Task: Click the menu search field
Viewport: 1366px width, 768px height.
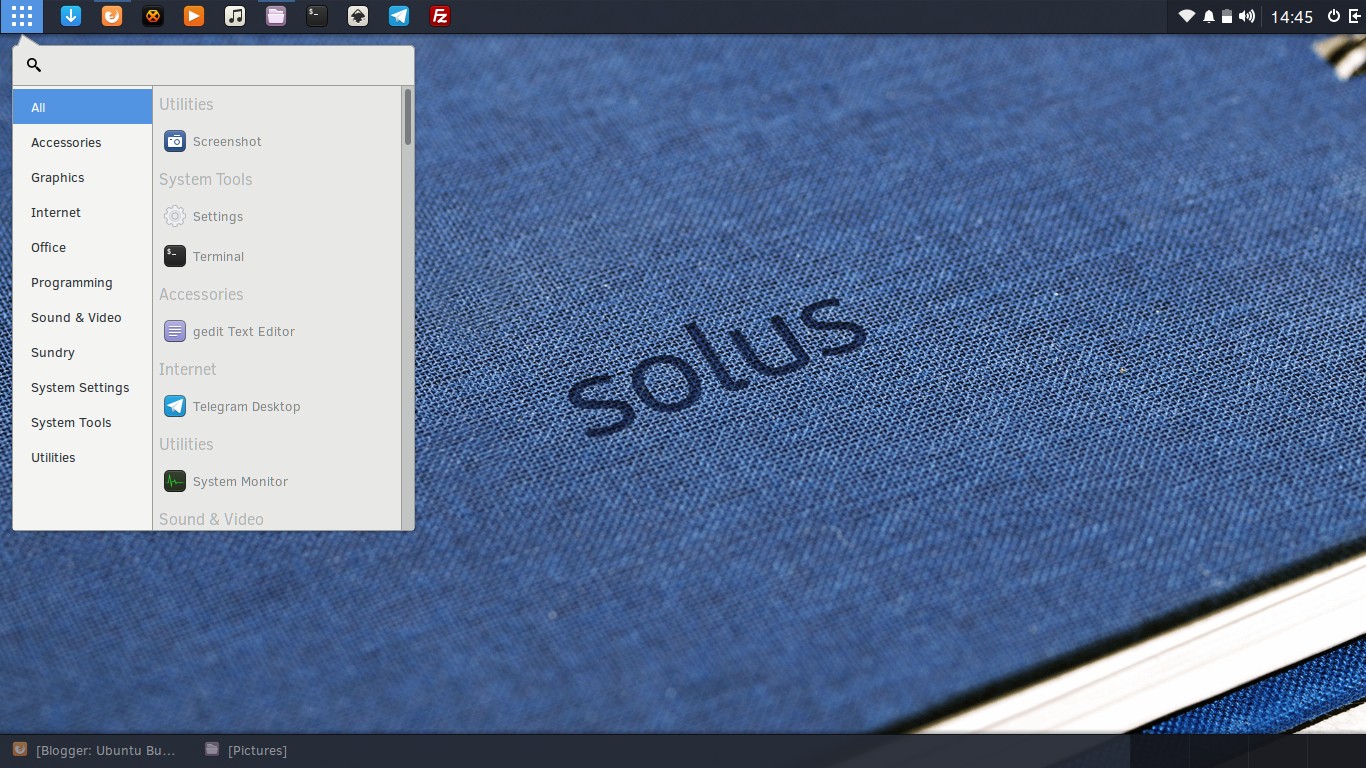Action: [213, 65]
